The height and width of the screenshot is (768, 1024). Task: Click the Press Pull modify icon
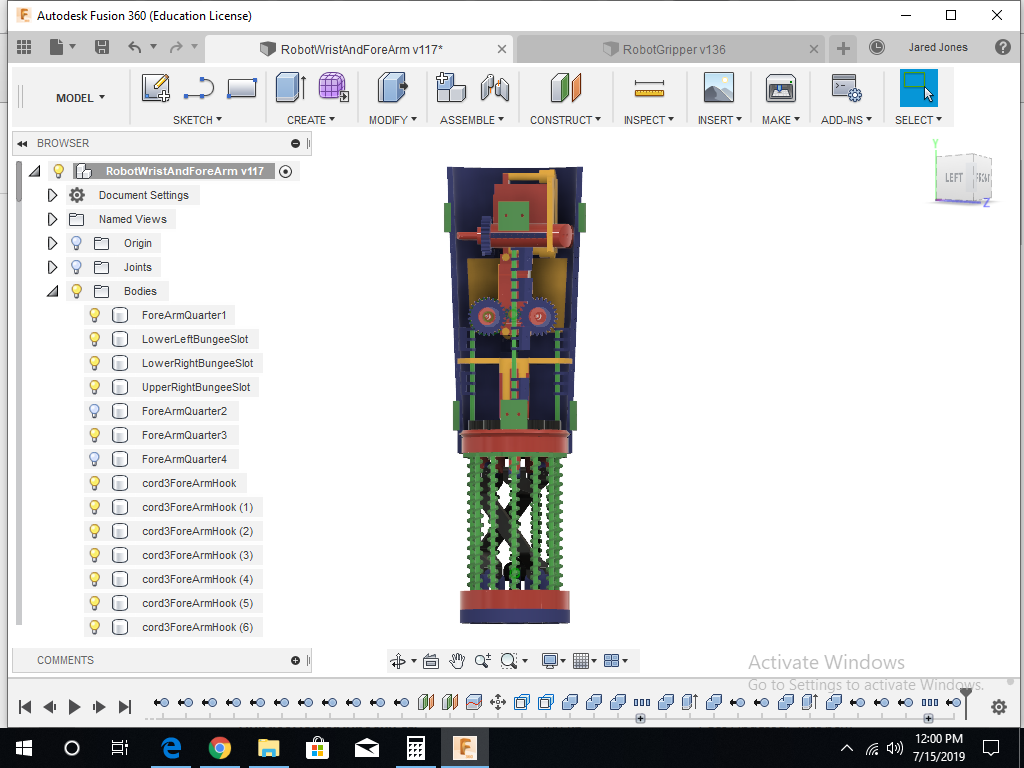pyautogui.click(x=392, y=88)
